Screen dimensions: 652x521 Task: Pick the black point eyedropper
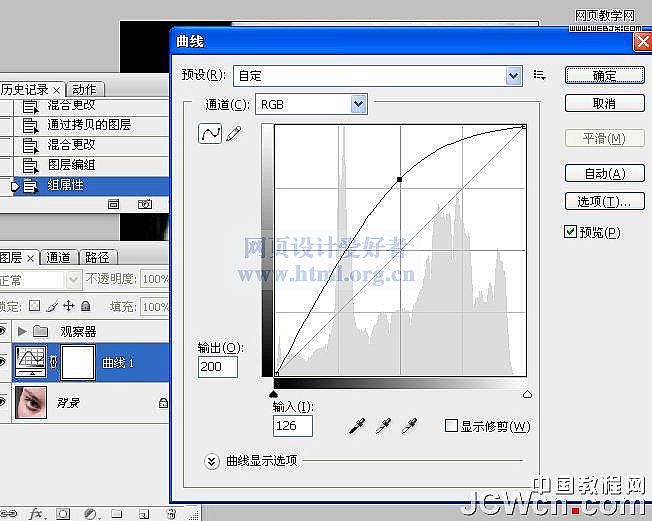point(357,426)
